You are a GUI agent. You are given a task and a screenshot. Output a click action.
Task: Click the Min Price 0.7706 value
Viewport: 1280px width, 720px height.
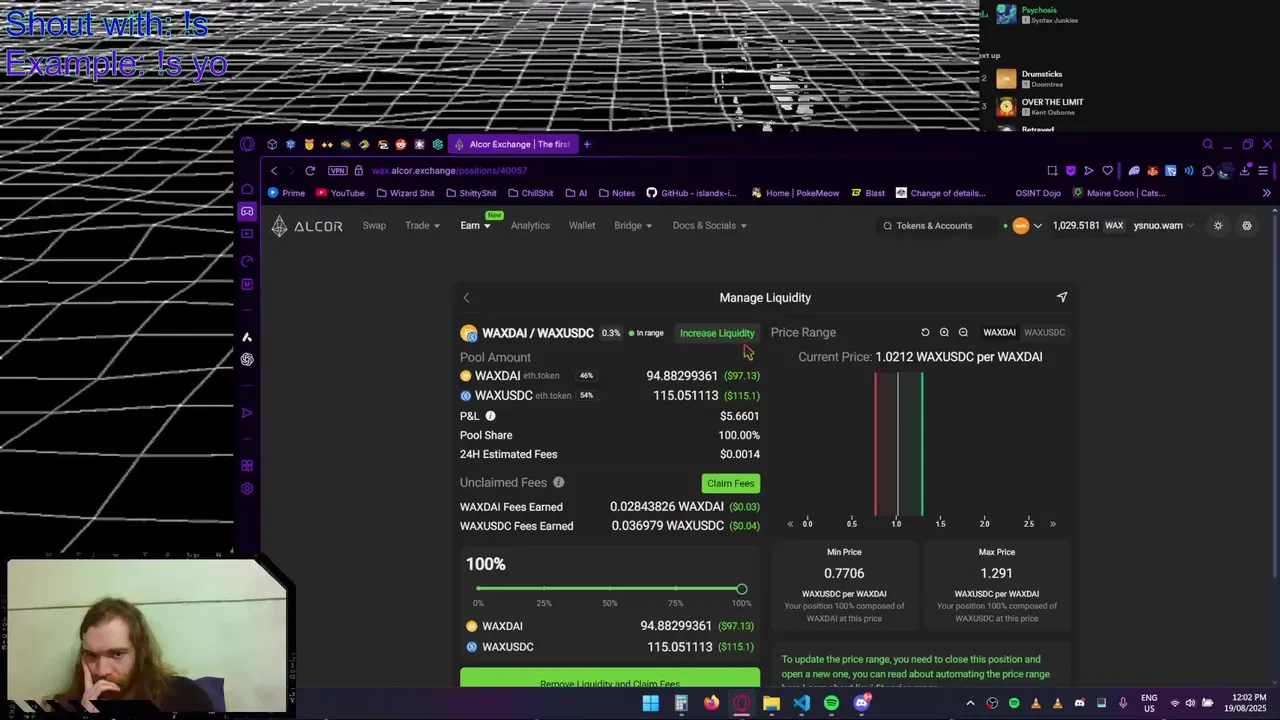coord(844,573)
